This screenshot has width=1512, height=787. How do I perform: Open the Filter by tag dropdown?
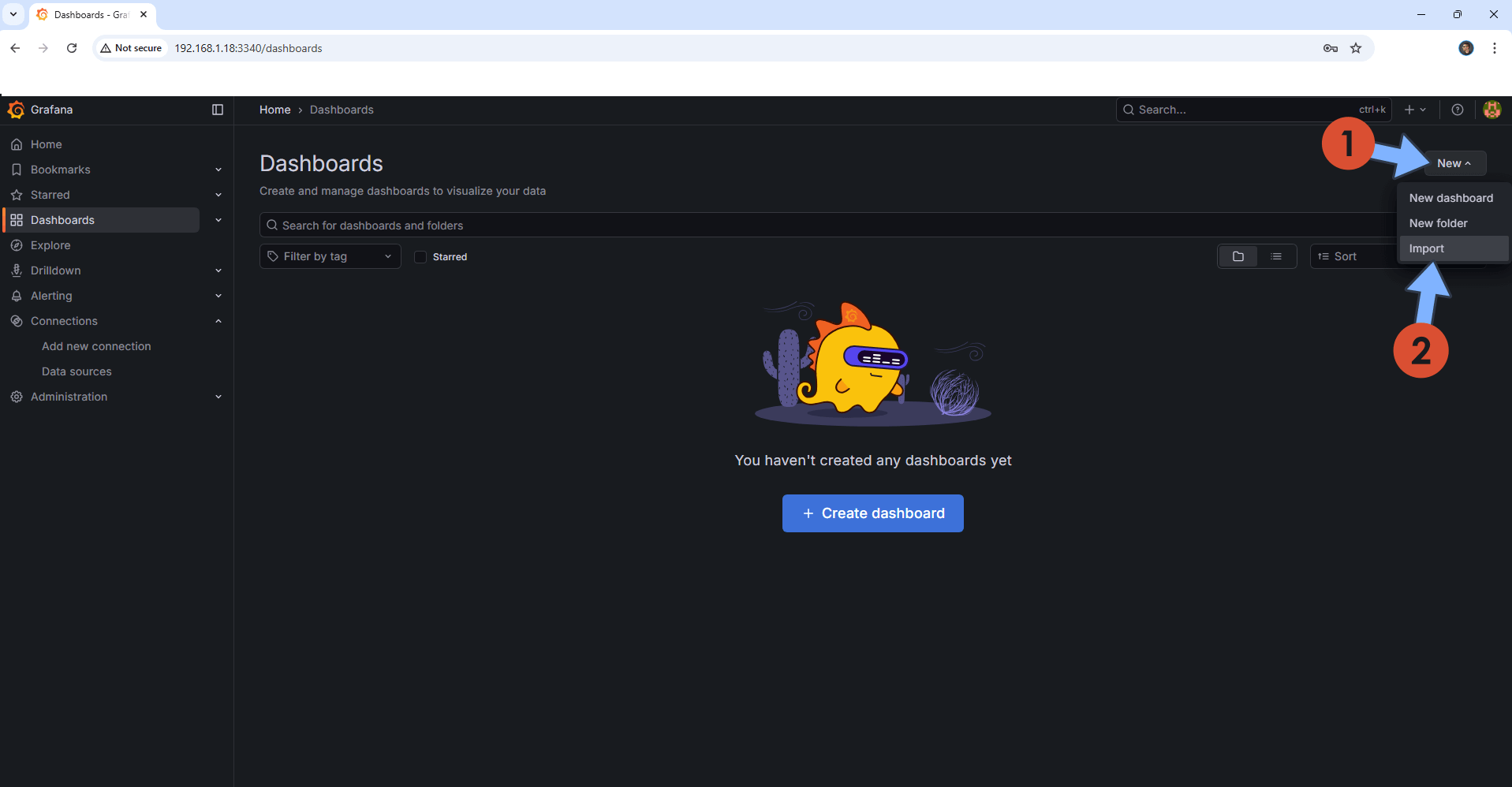point(330,256)
